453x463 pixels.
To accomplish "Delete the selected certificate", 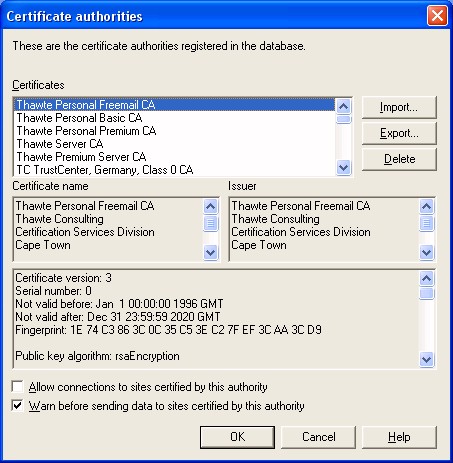I will pos(399,159).
